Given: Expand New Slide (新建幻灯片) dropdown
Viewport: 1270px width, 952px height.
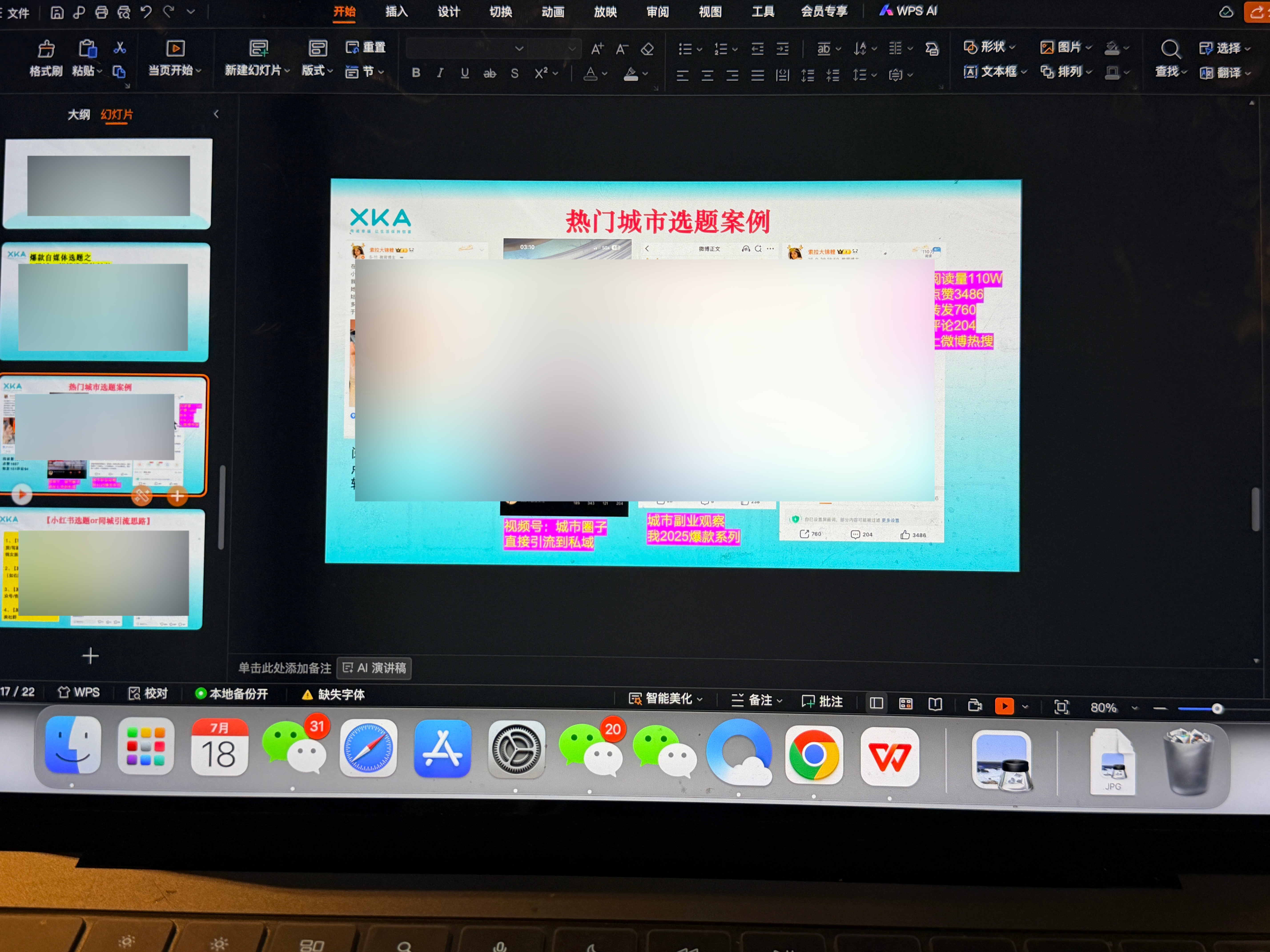Looking at the screenshot, I should pos(287,71).
